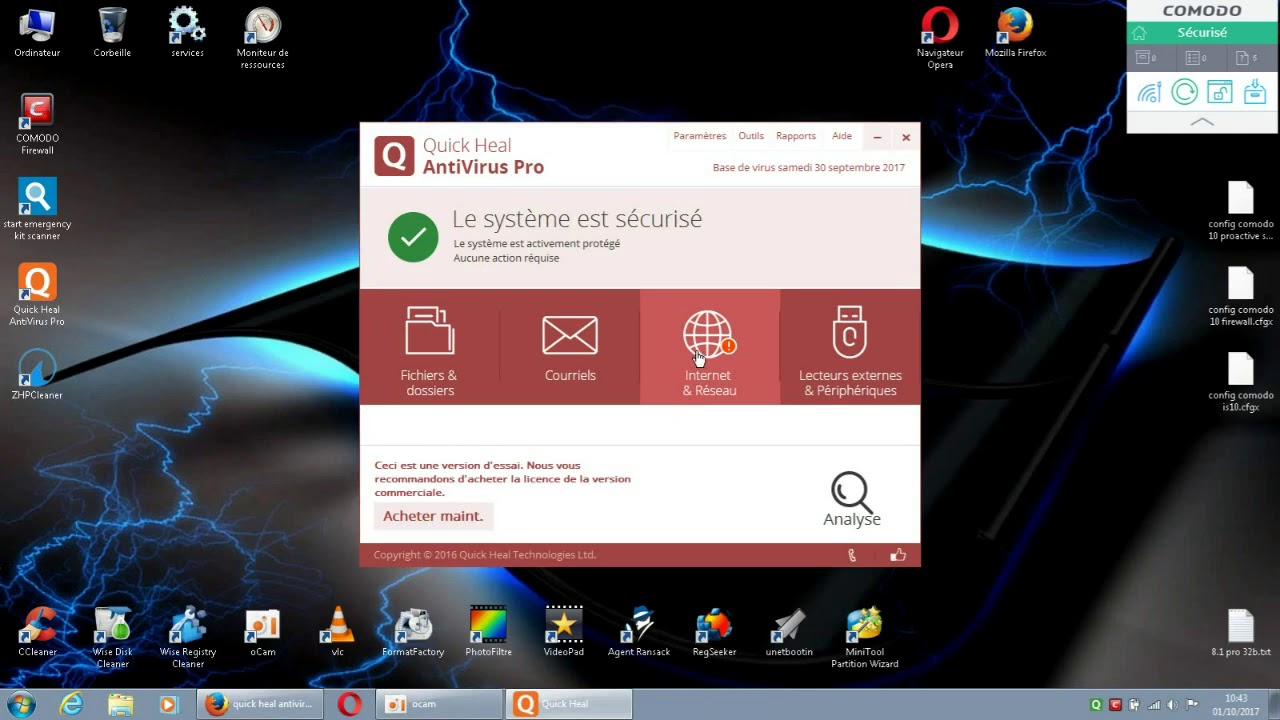1280x720 pixels.
Task: Open Internet Explorer from taskbar
Action: [x=71, y=704]
